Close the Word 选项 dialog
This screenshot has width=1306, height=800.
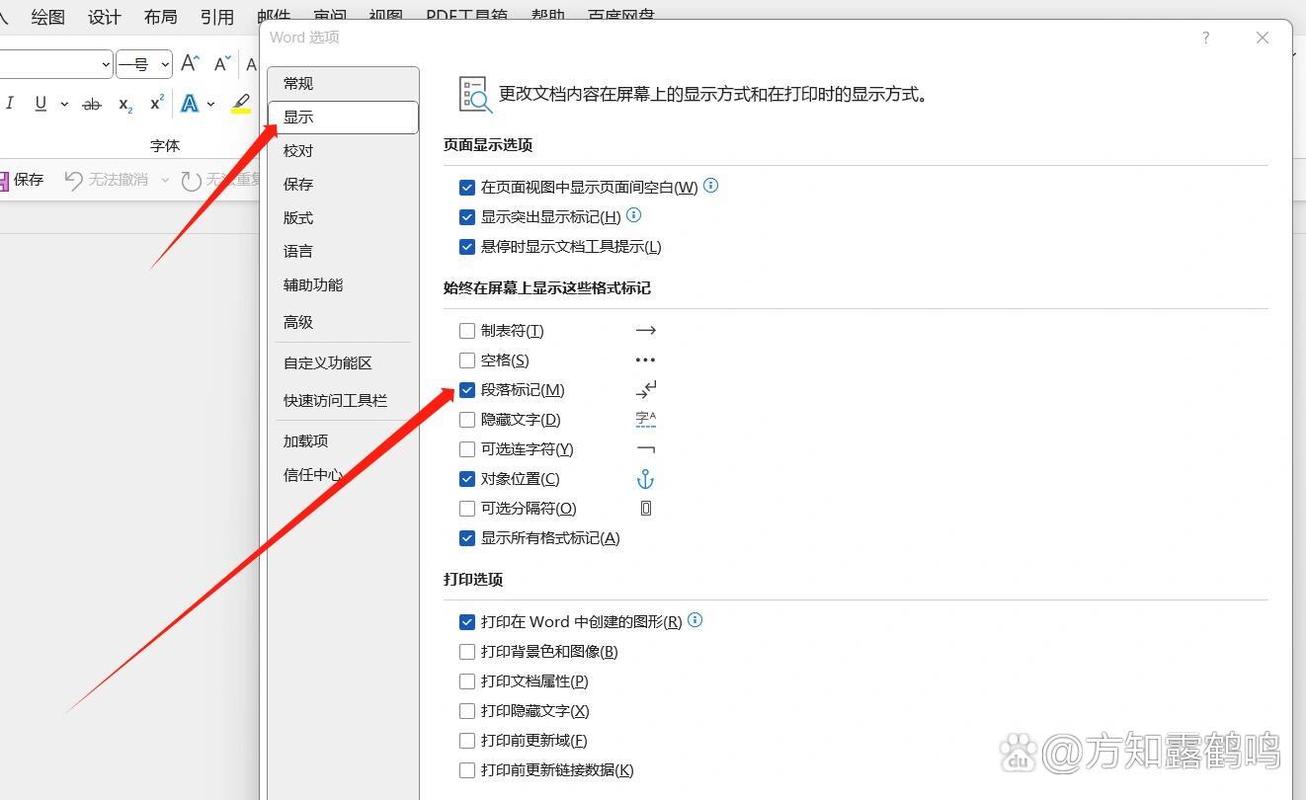pyautogui.click(x=1262, y=38)
